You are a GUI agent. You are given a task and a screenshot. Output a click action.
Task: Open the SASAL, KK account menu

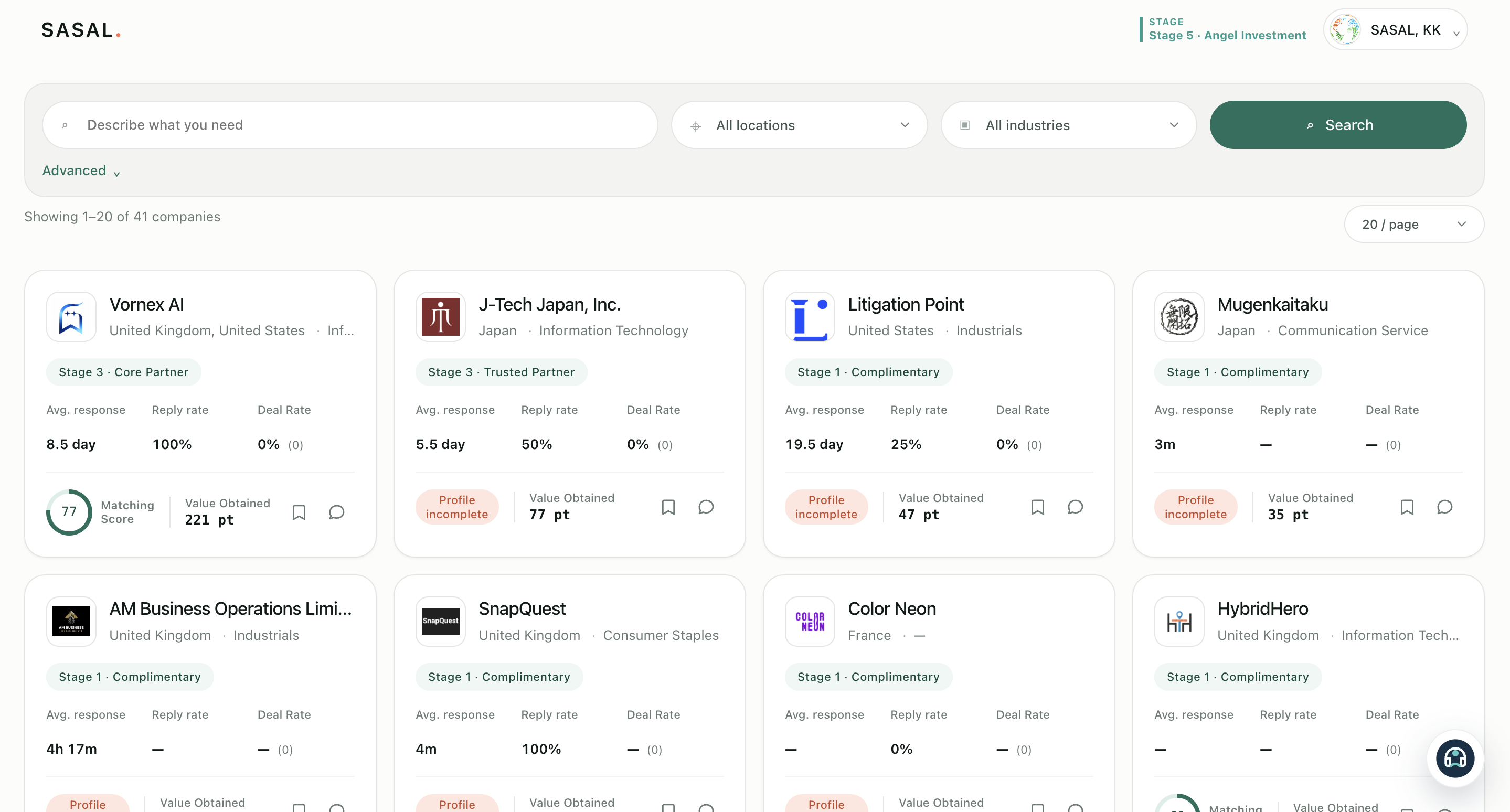tap(1395, 29)
